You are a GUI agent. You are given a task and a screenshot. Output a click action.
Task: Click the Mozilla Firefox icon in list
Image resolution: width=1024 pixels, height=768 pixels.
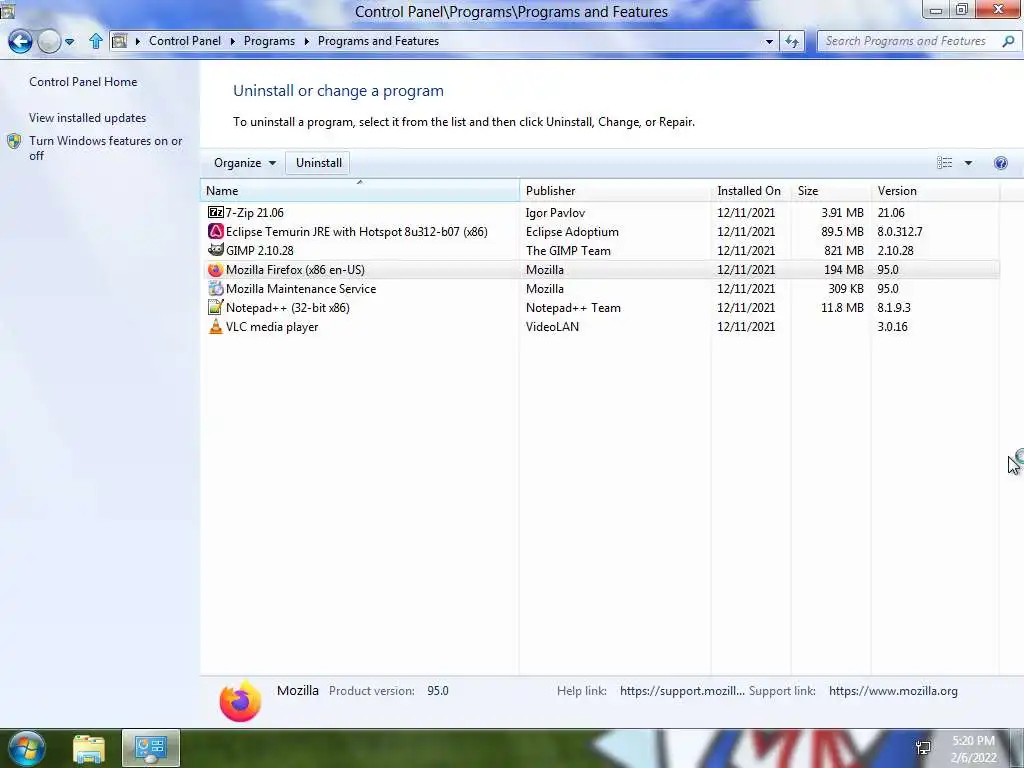216,270
